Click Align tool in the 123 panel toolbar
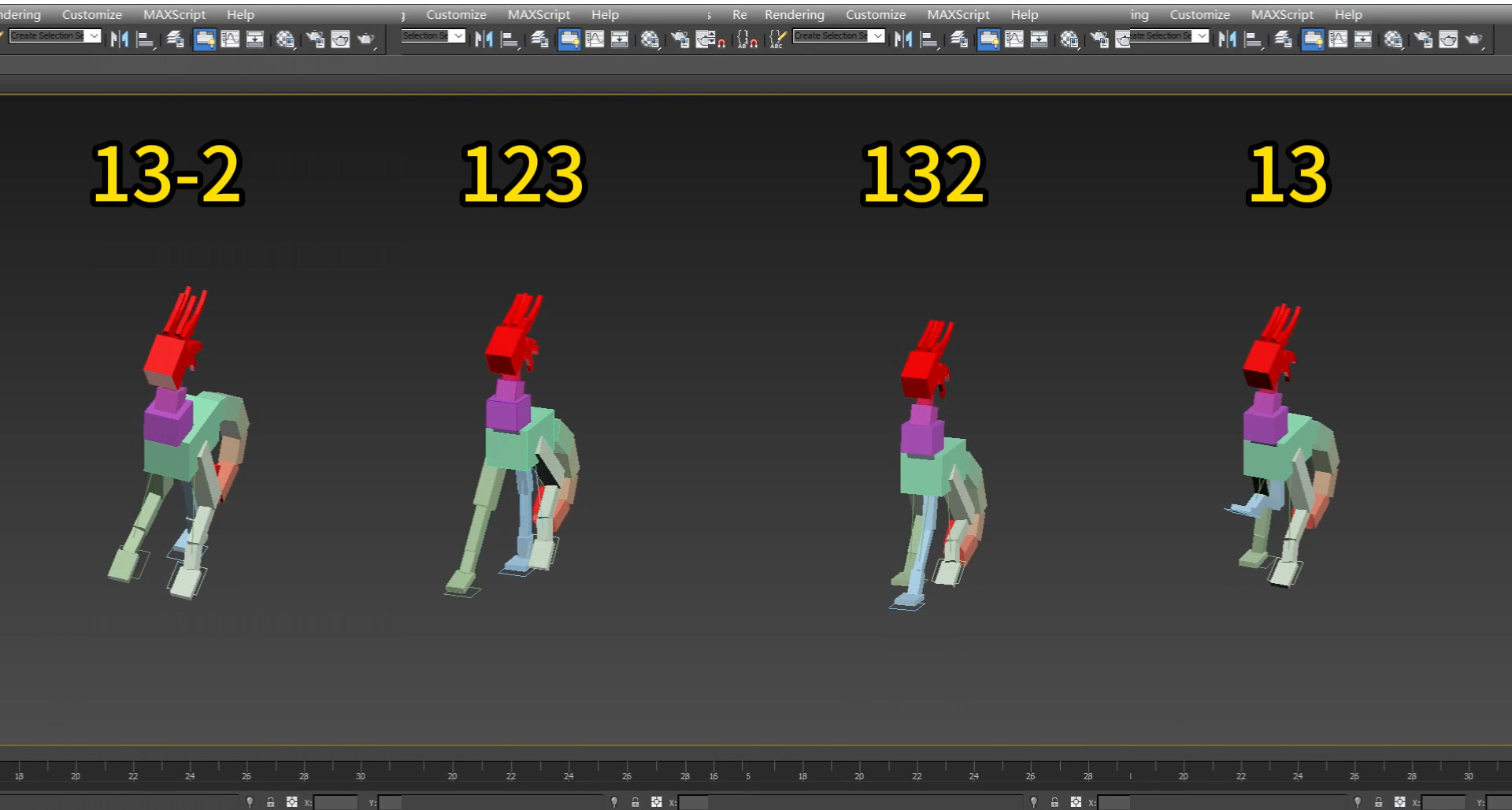 tap(510, 39)
